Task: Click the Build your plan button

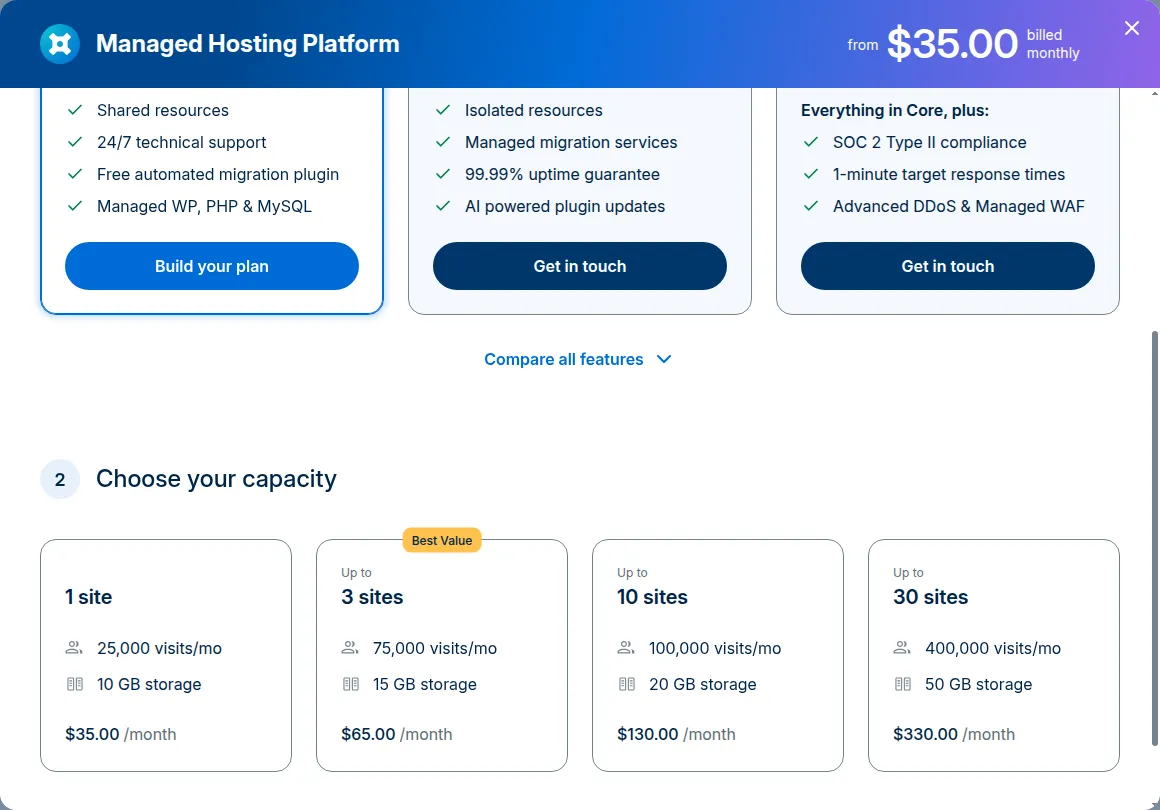Action: [x=212, y=266]
